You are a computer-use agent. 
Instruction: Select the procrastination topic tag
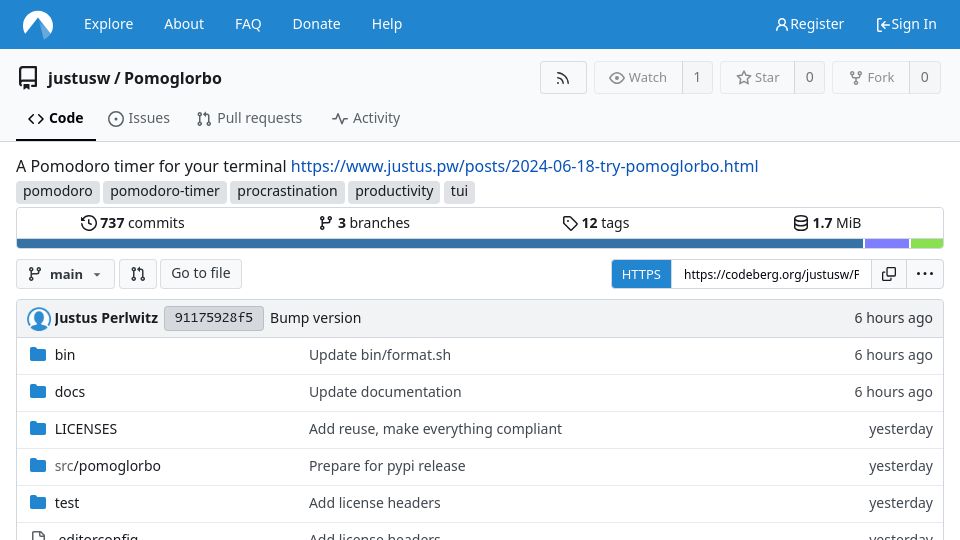pyautogui.click(x=287, y=192)
